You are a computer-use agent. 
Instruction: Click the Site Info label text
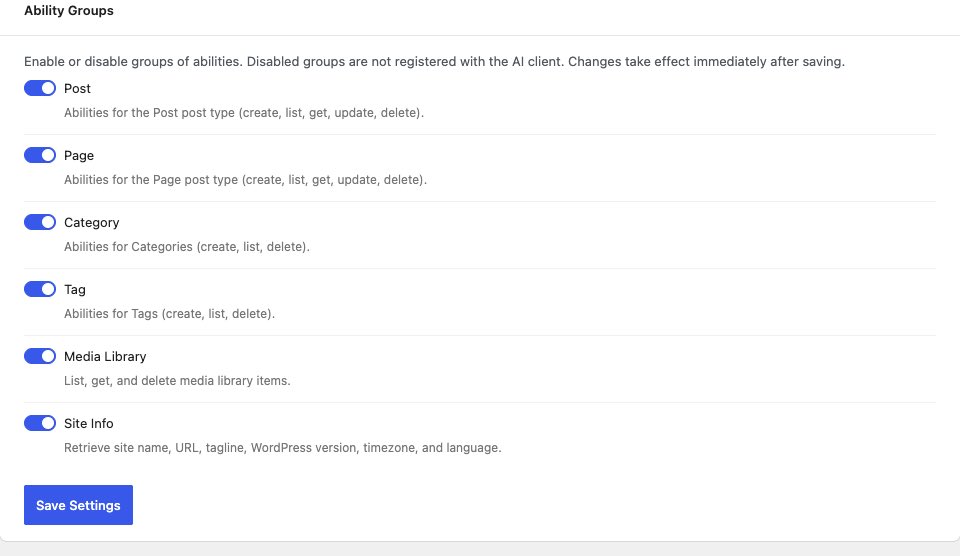[89, 424]
